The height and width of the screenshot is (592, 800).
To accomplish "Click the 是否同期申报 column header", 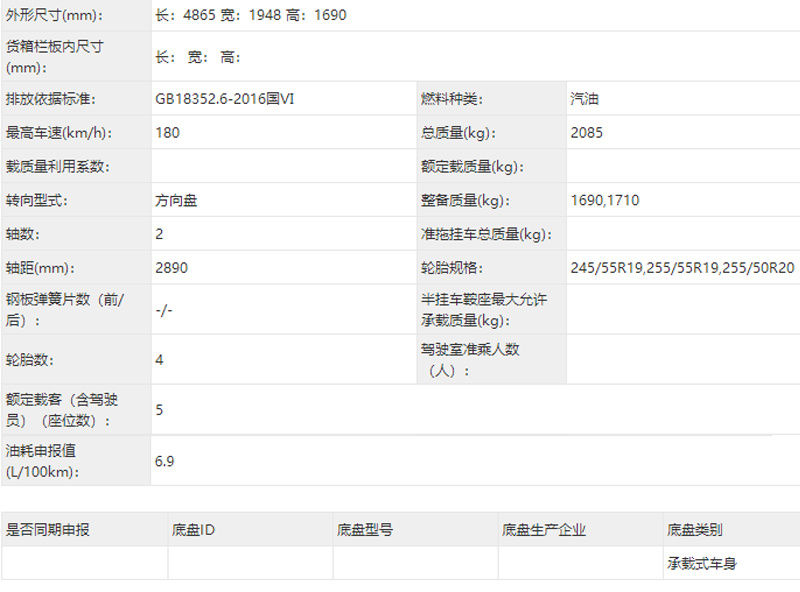I will pos(47,530).
